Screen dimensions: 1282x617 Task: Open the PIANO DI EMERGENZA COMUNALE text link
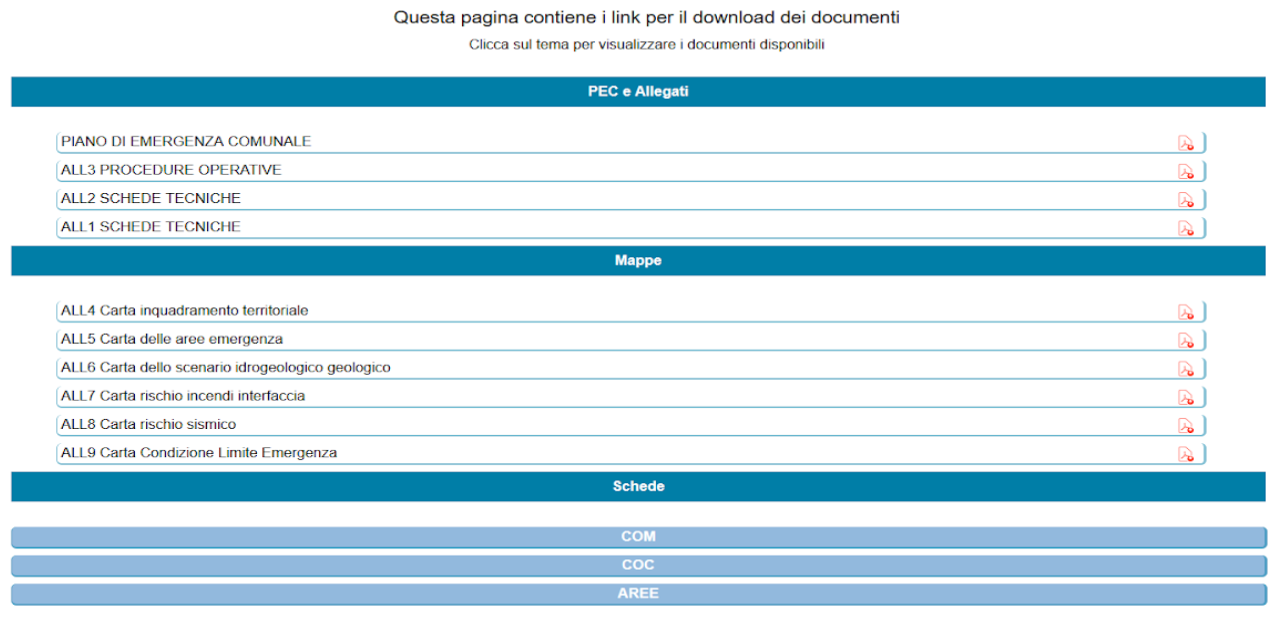coord(186,142)
